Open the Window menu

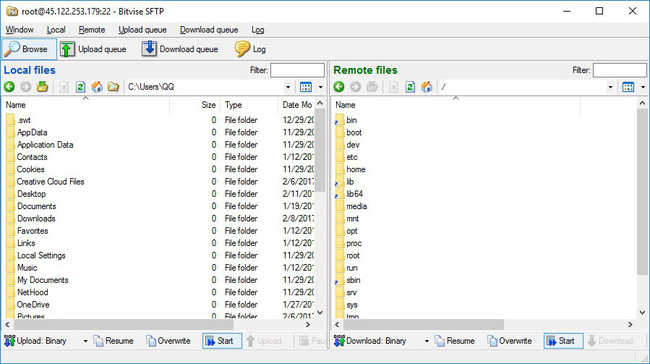tap(19, 30)
